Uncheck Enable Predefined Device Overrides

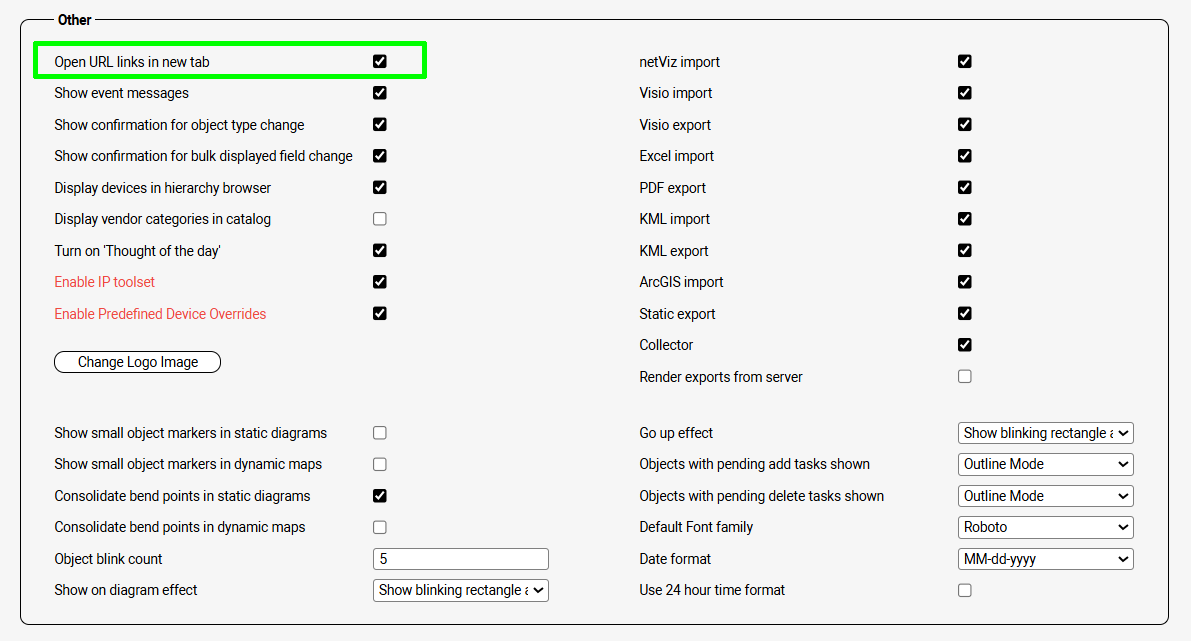pyautogui.click(x=380, y=313)
